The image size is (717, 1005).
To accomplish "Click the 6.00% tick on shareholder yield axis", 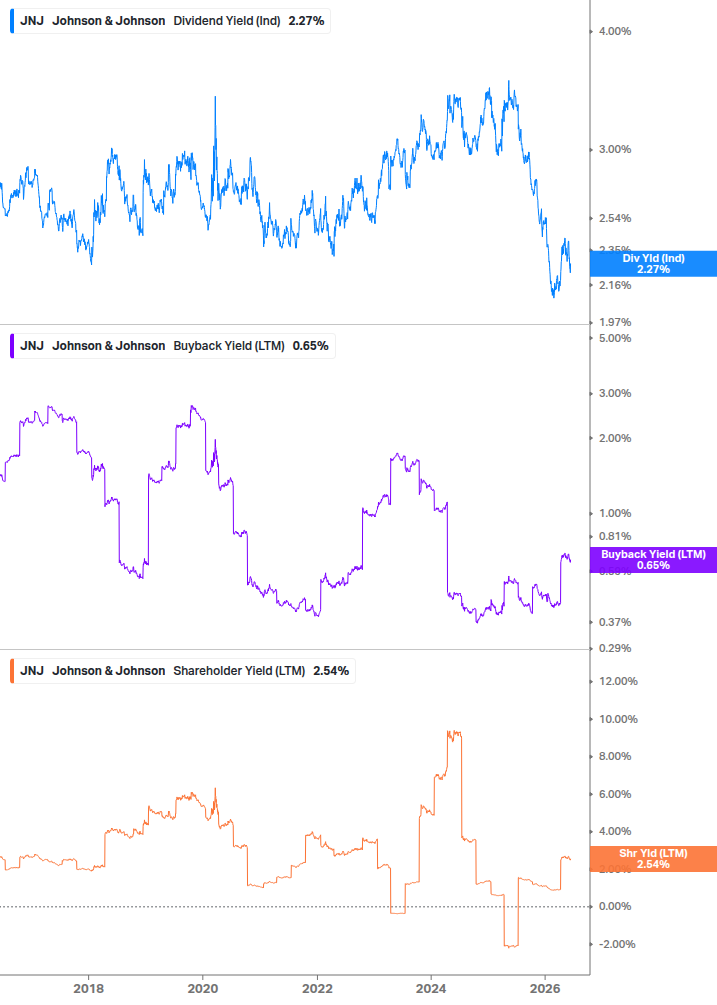I will 615,794.
